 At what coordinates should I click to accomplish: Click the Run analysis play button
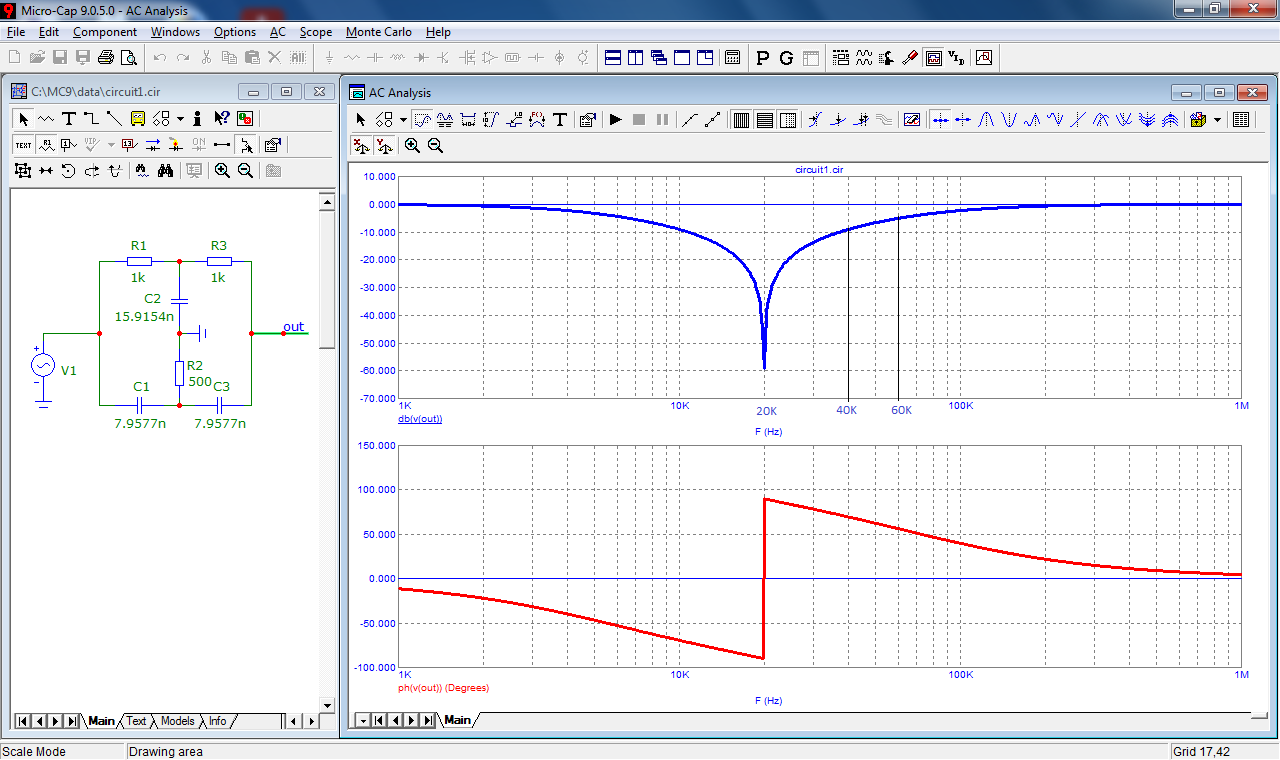click(616, 120)
